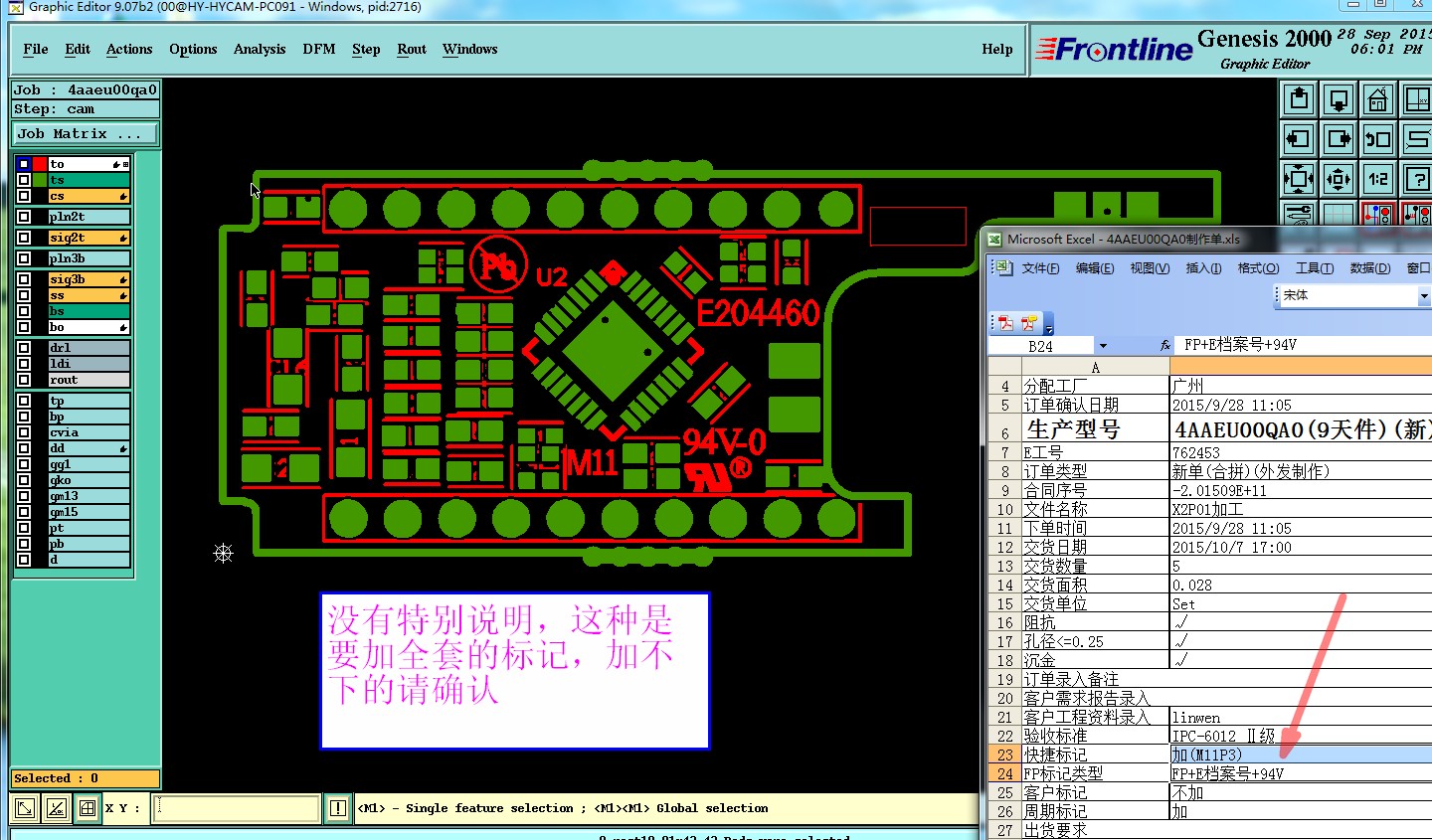Click the question mark help icon
This screenshot has height=840, width=1432.
[x=1417, y=179]
